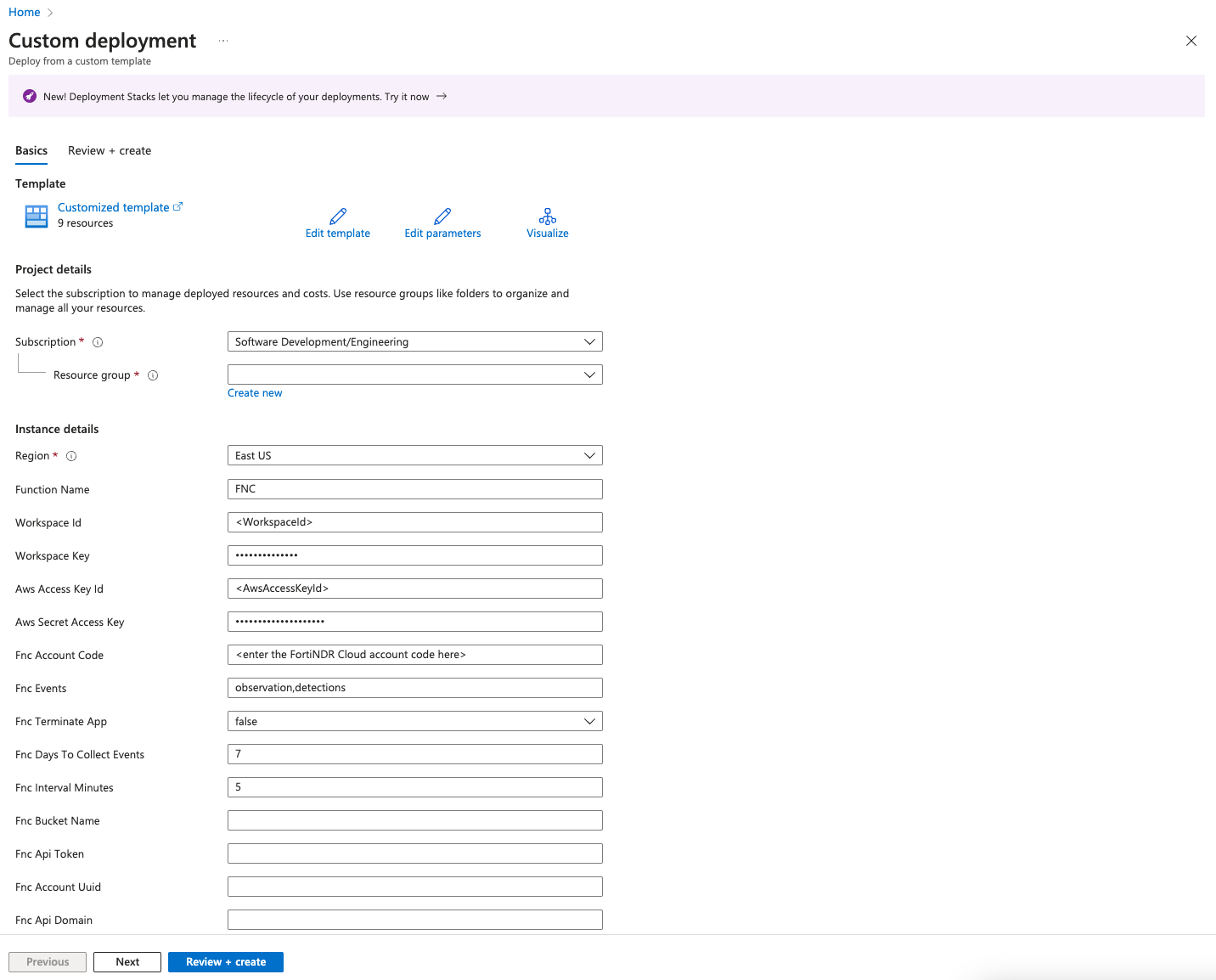Click the Visualize icon
This screenshot has height=980, width=1216.
547,217
